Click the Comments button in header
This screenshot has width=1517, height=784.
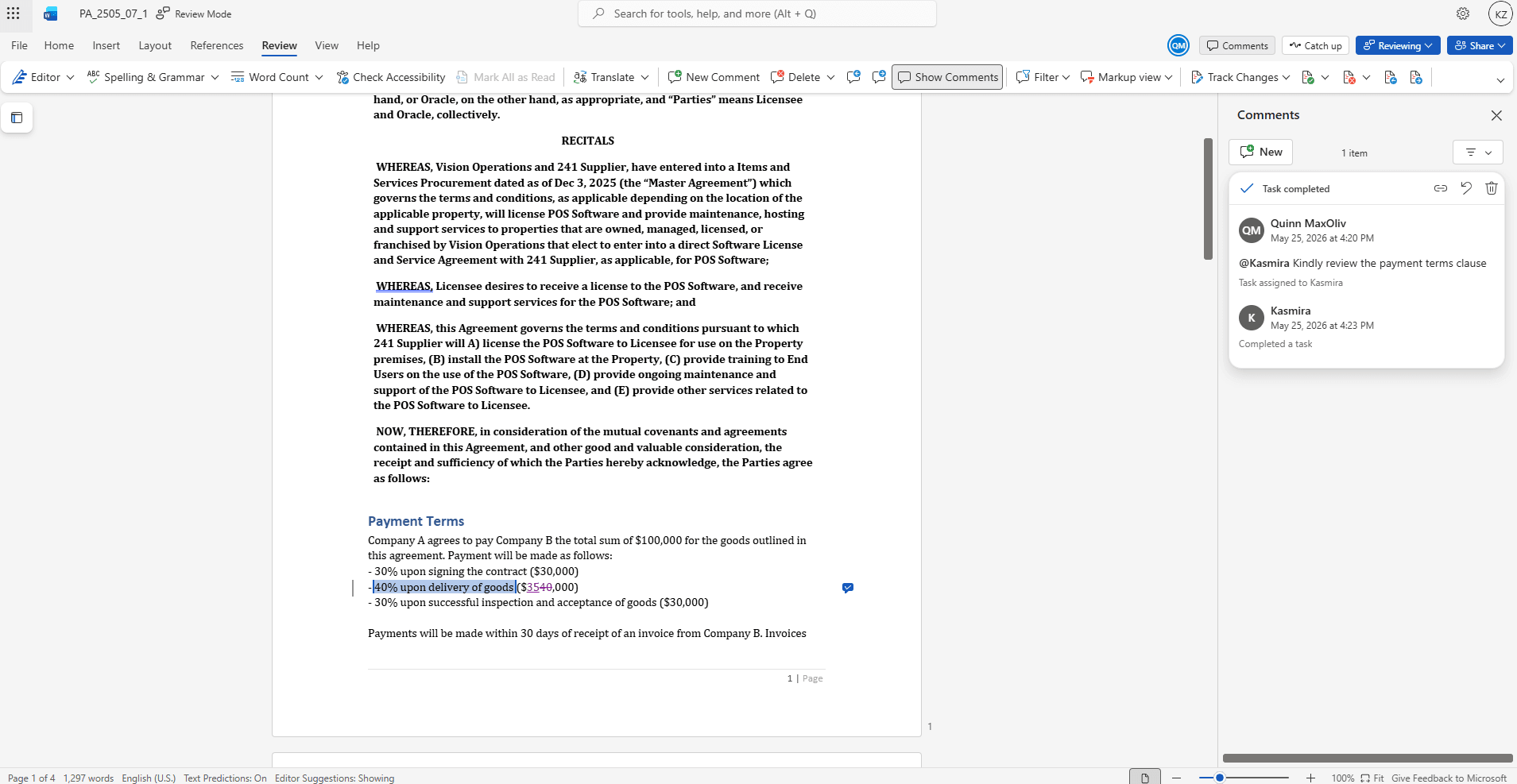coord(1237,45)
